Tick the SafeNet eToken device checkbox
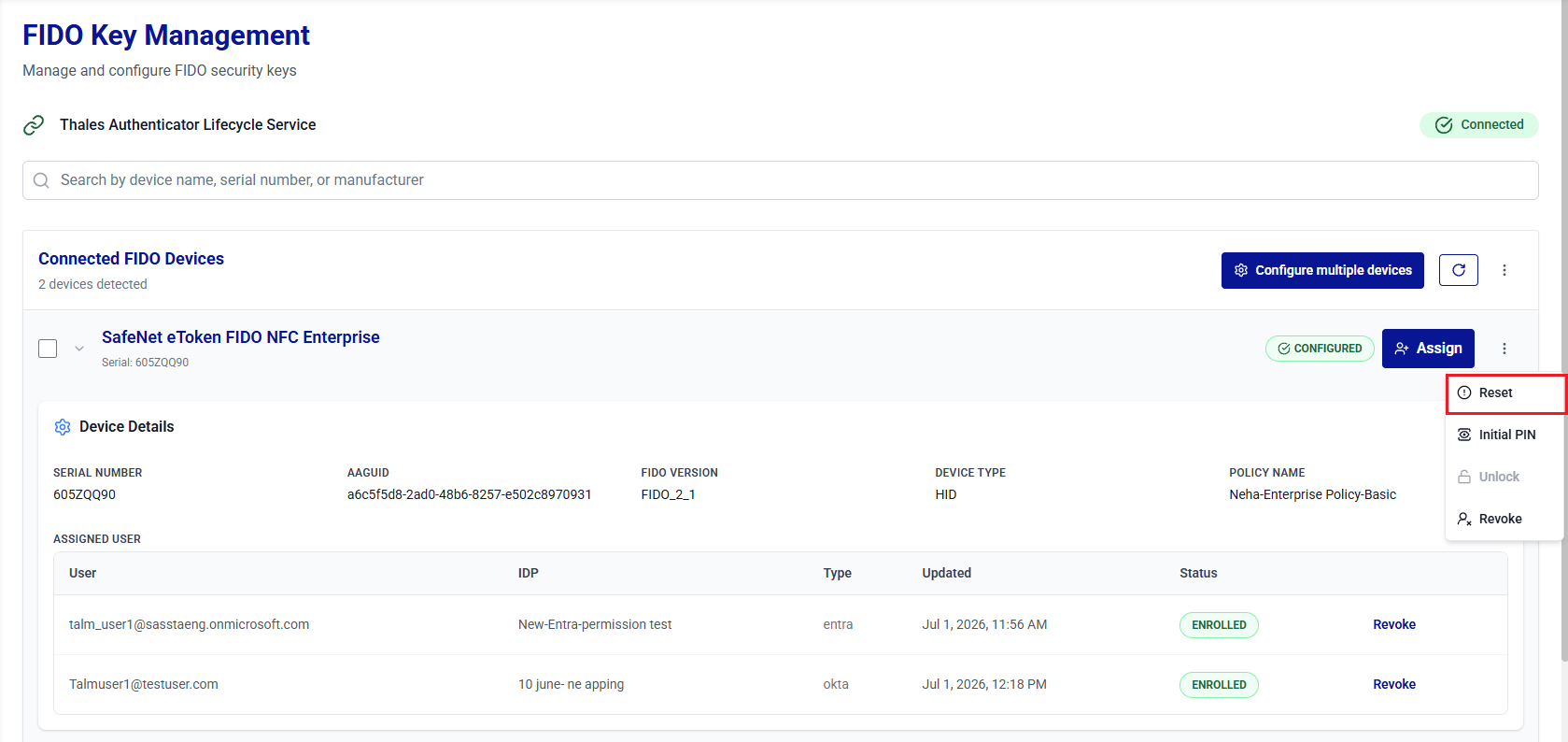 (48, 349)
